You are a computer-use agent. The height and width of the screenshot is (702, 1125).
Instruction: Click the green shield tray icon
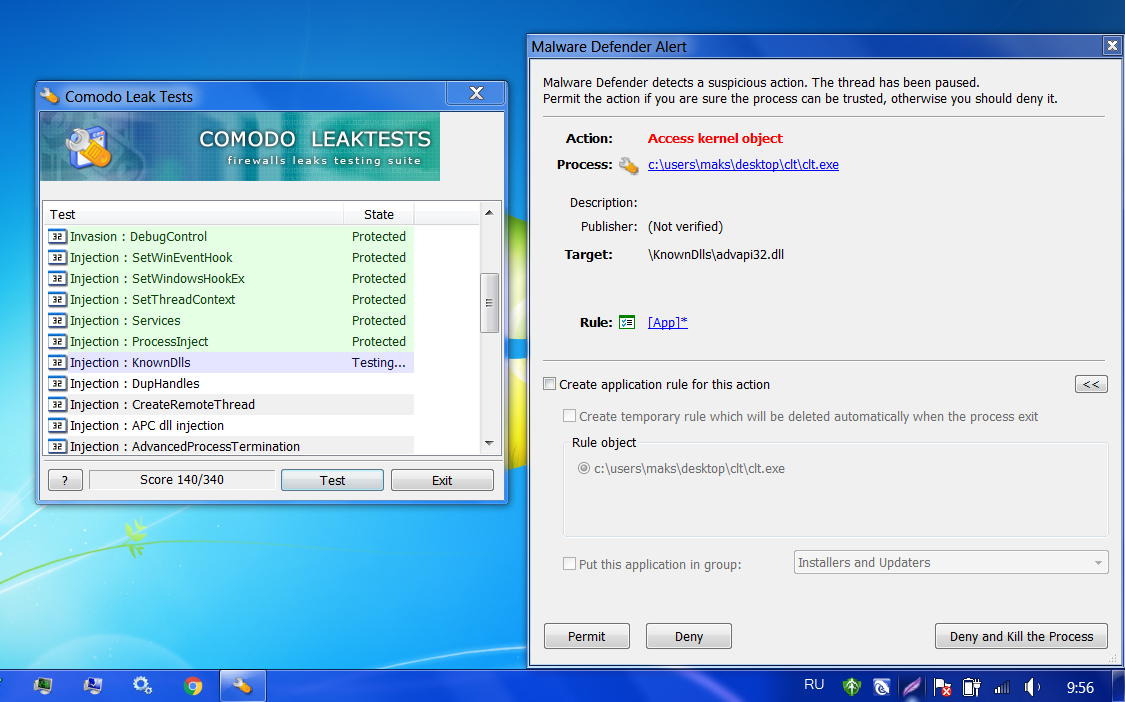point(851,687)
